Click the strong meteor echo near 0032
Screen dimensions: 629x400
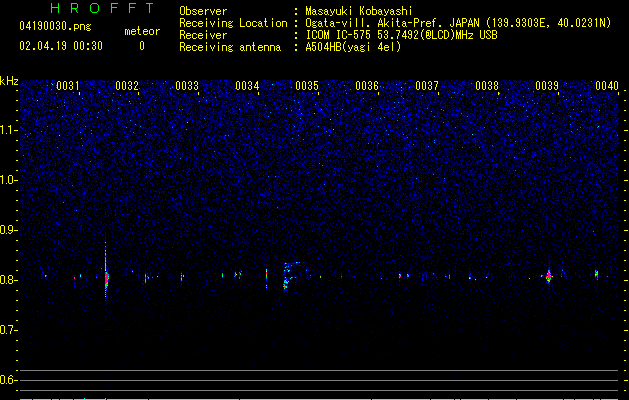106,278
